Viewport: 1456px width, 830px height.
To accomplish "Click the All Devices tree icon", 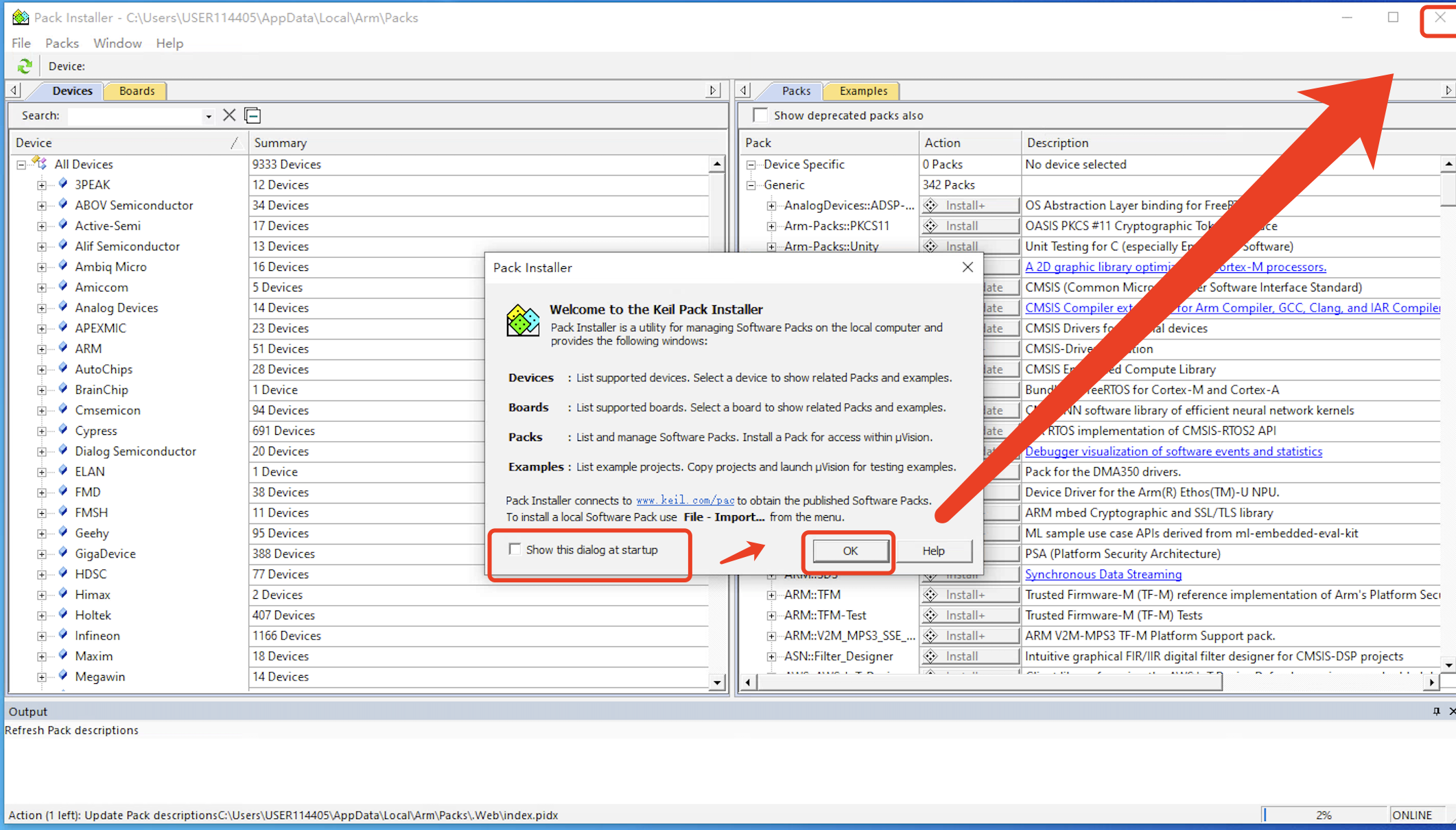I will [40, 164].
